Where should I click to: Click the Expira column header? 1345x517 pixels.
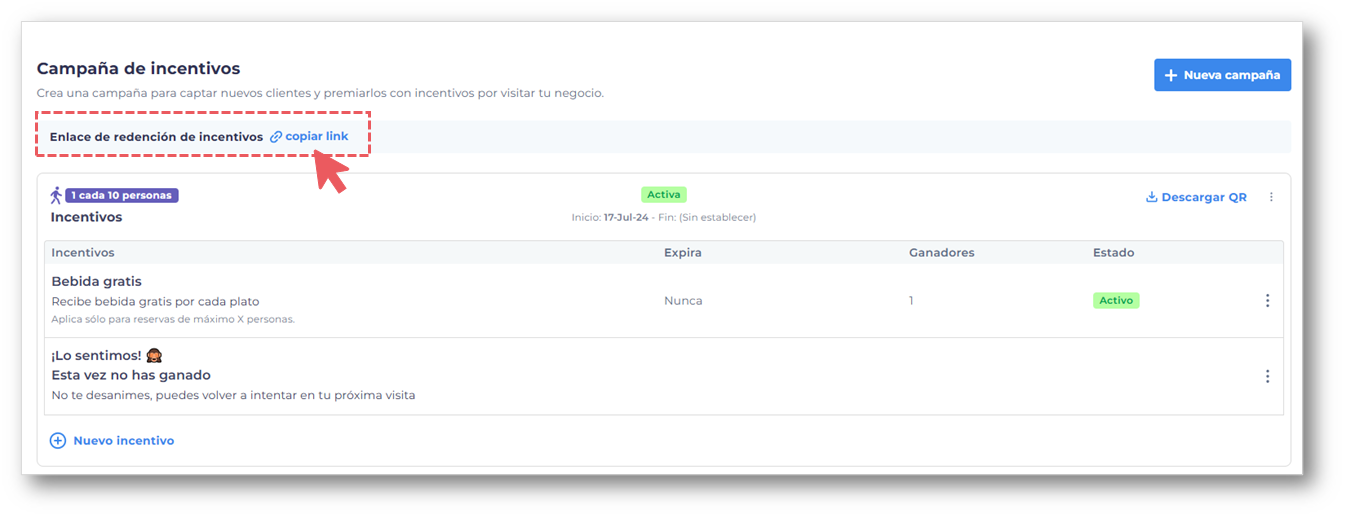[683, 253]
